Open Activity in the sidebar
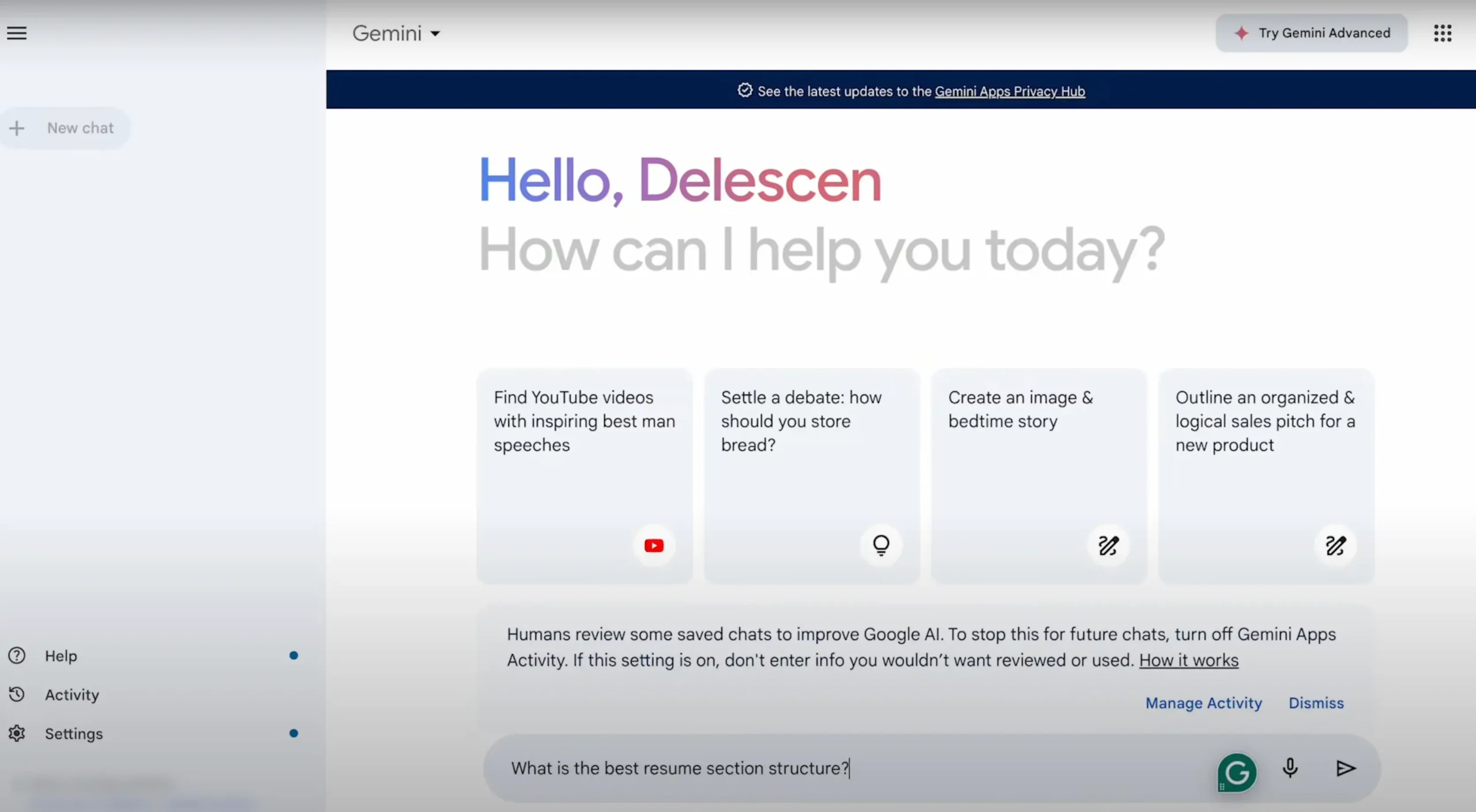This screenshot has height=812, width=1476. [153, 694]
